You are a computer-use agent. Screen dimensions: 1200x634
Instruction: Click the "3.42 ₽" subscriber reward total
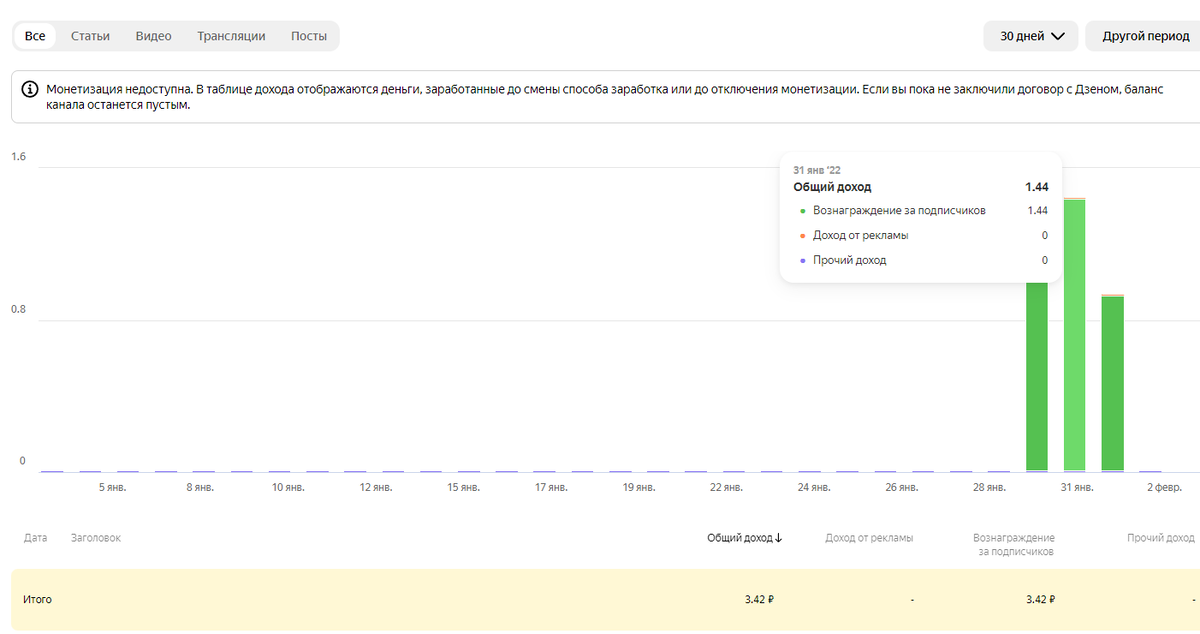tap(1041, 600)
